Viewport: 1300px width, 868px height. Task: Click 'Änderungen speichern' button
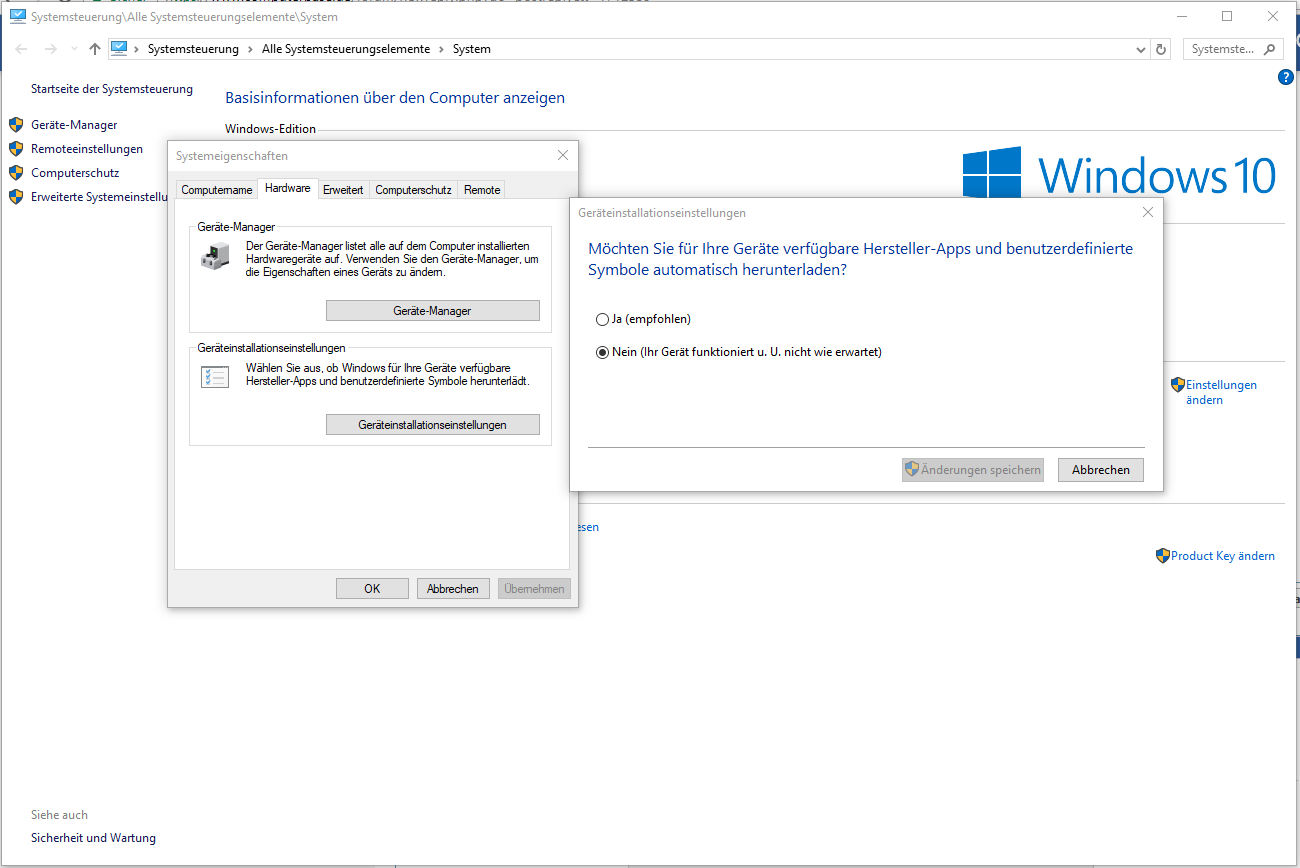973,470
